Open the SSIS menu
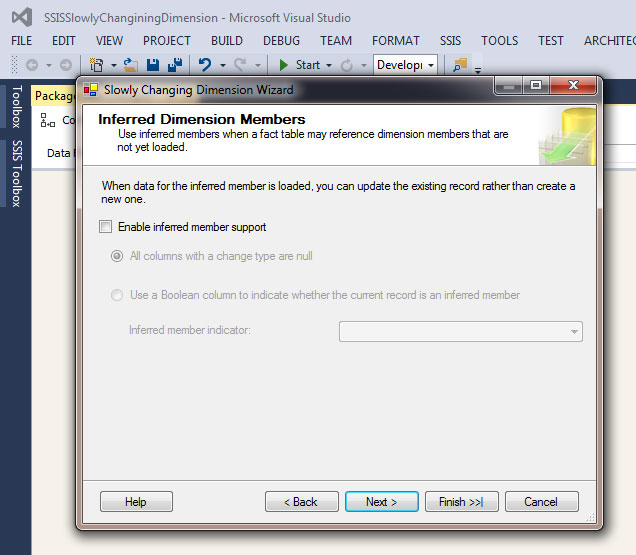Screen dimensions: 636x555 [x=450, y=41]
